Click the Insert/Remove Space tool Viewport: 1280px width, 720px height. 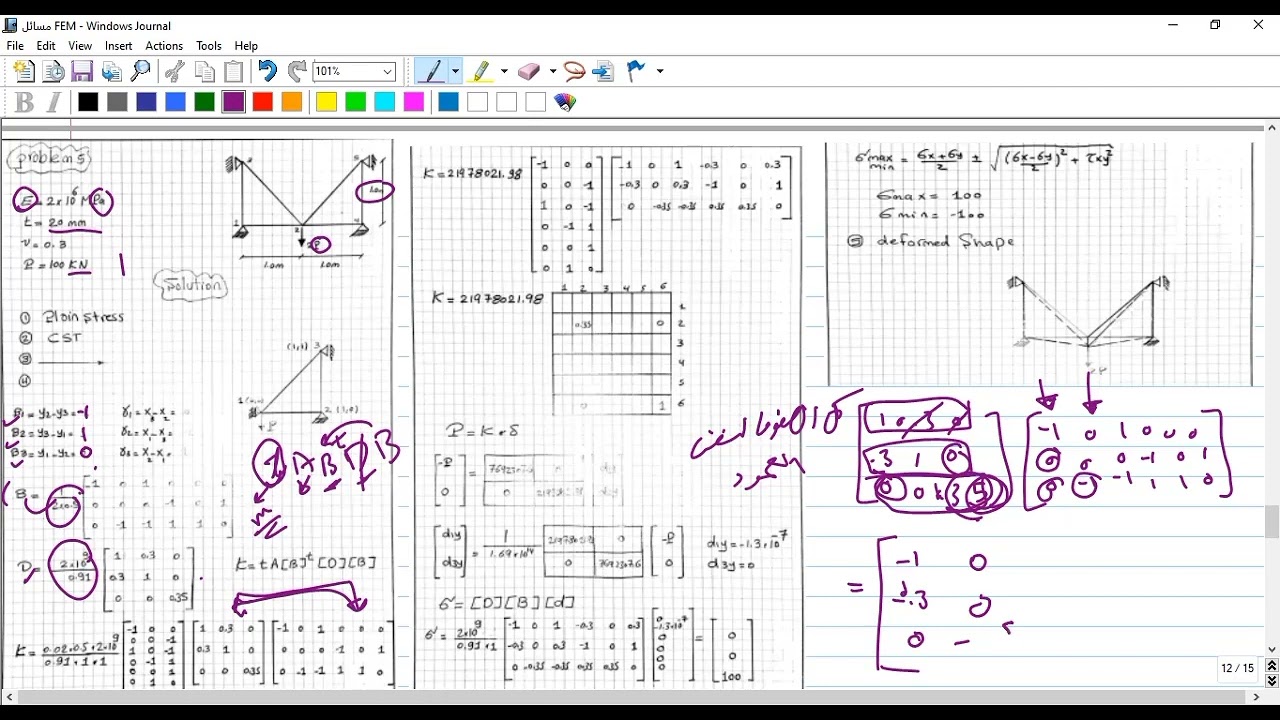(603, 71)
